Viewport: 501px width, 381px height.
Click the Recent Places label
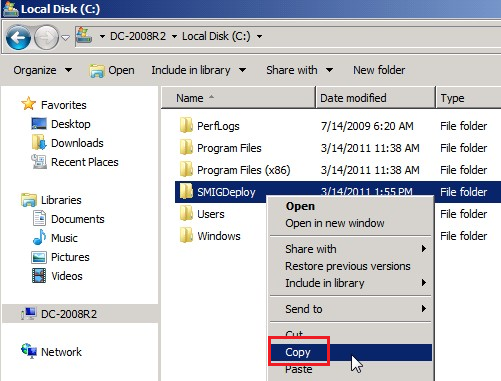point(85,162)
